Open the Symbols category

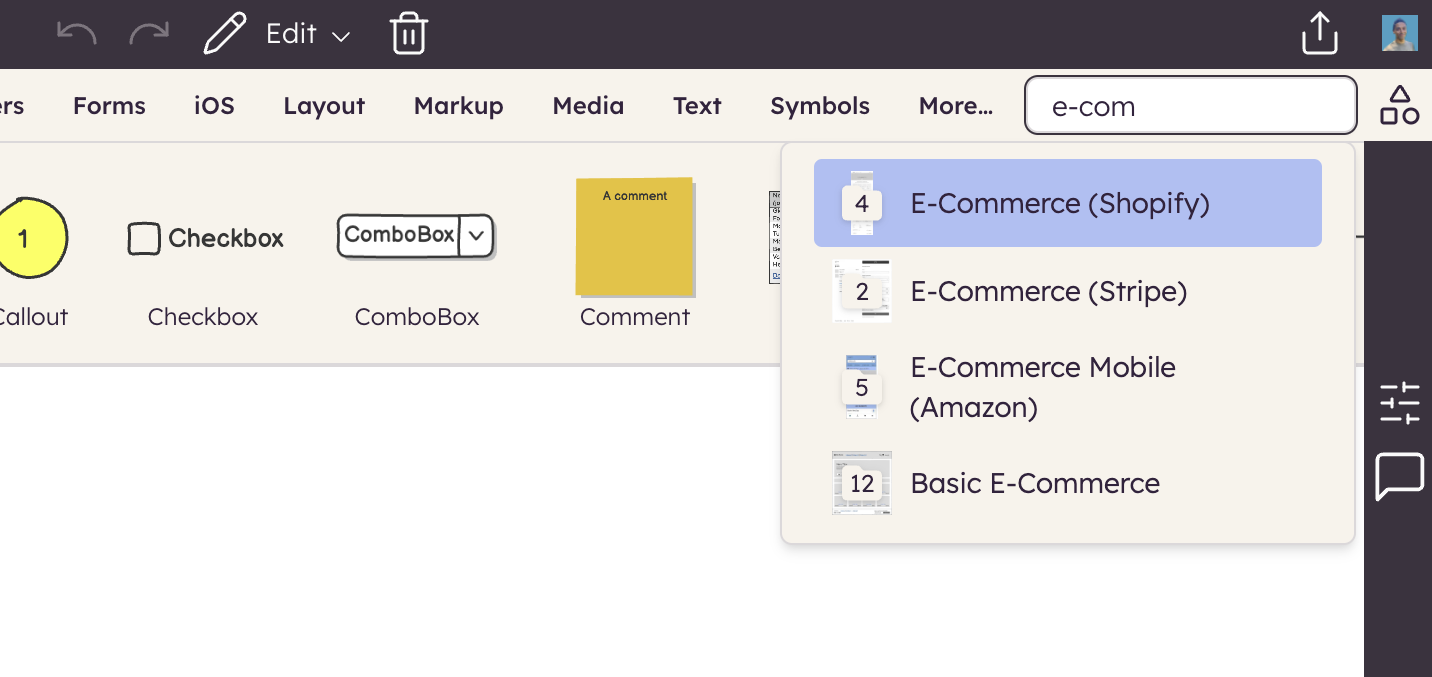click(x=819, y=106)
